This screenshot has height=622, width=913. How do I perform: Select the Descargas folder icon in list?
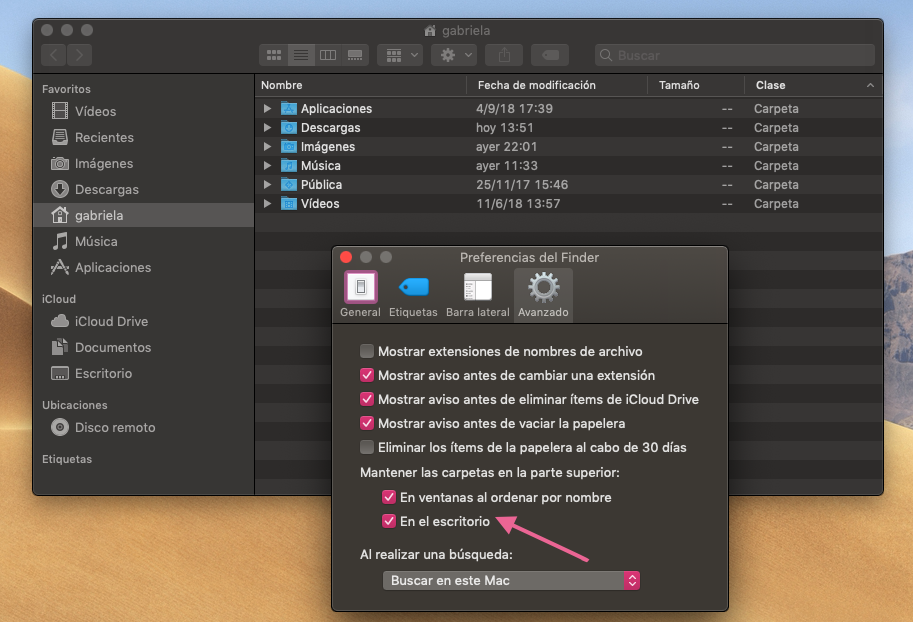point(289,128)
